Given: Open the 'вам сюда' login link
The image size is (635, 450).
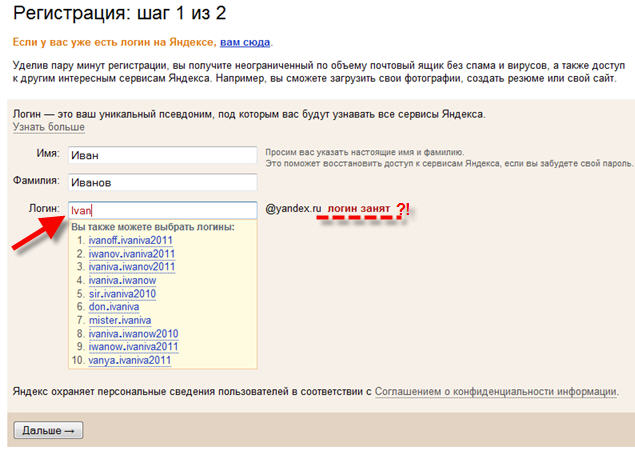Looking at the screenshot, I should tap(245, 43).
